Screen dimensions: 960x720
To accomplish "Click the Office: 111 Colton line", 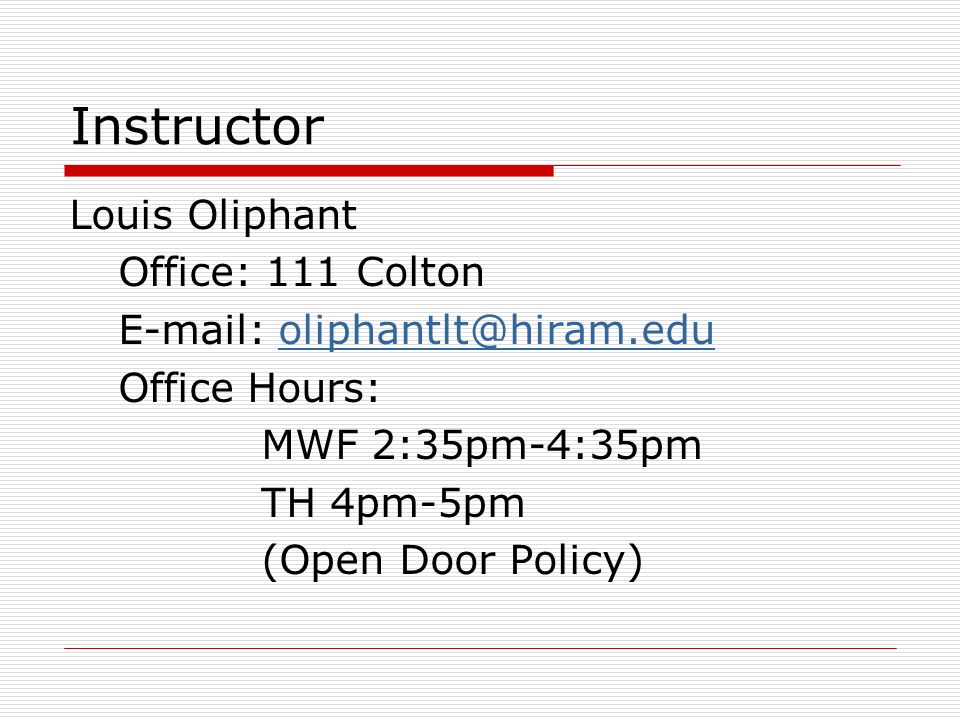I will (x=301, y=272).
